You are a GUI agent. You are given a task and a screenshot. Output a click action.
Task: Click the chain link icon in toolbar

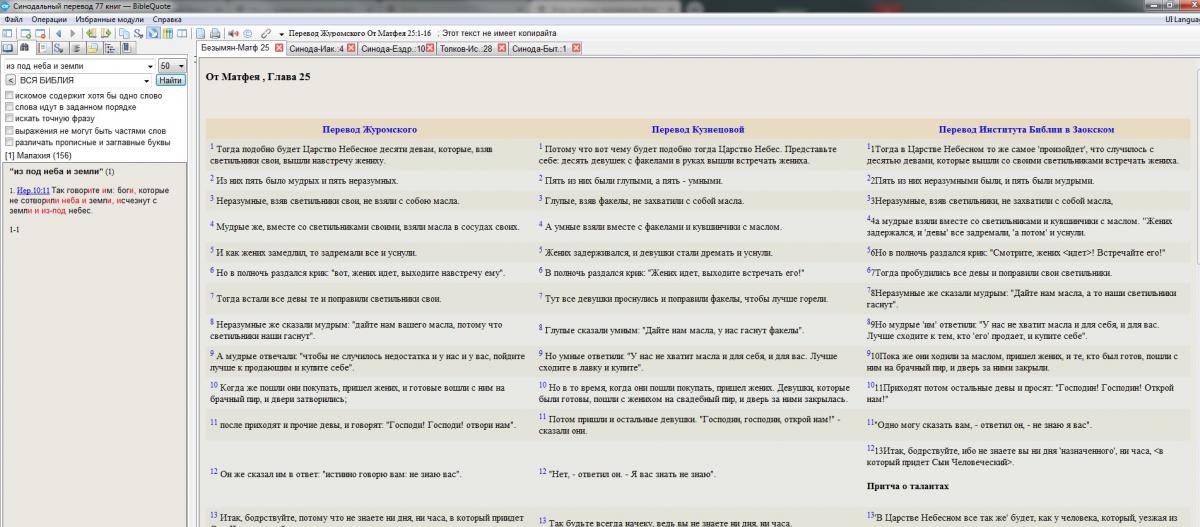click(264, 33)
